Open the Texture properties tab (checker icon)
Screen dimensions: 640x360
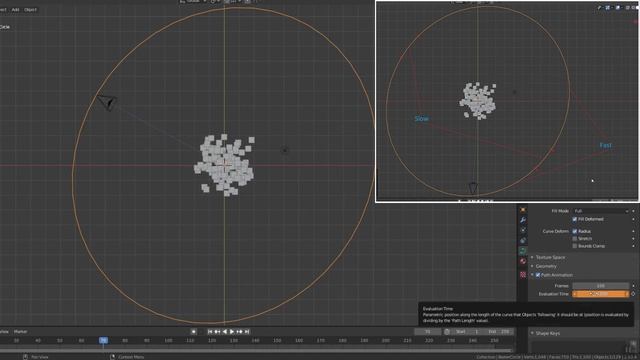pos(523,275)
